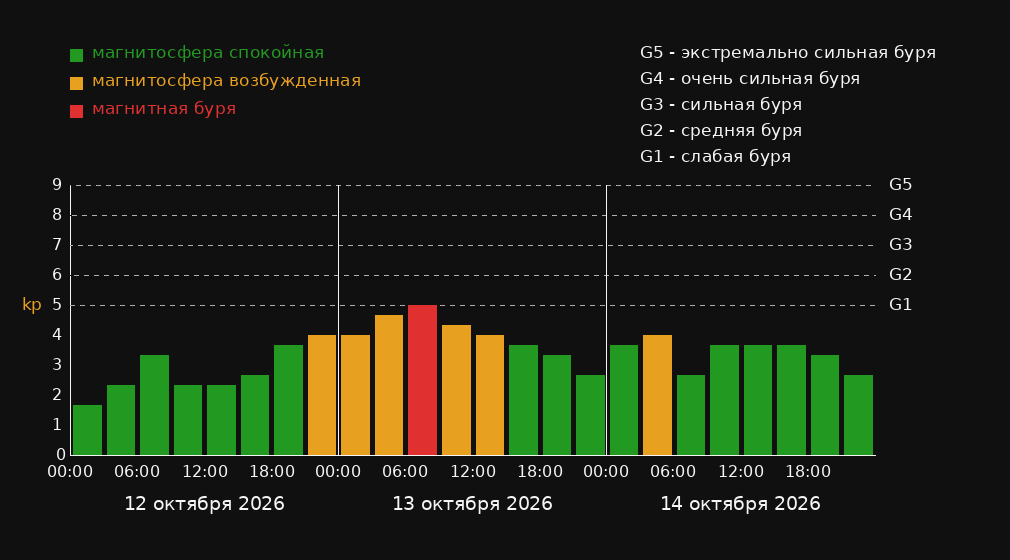Click the last green bar on 14 октября
The image size is (1010, 560).
(x=859, y=415)
